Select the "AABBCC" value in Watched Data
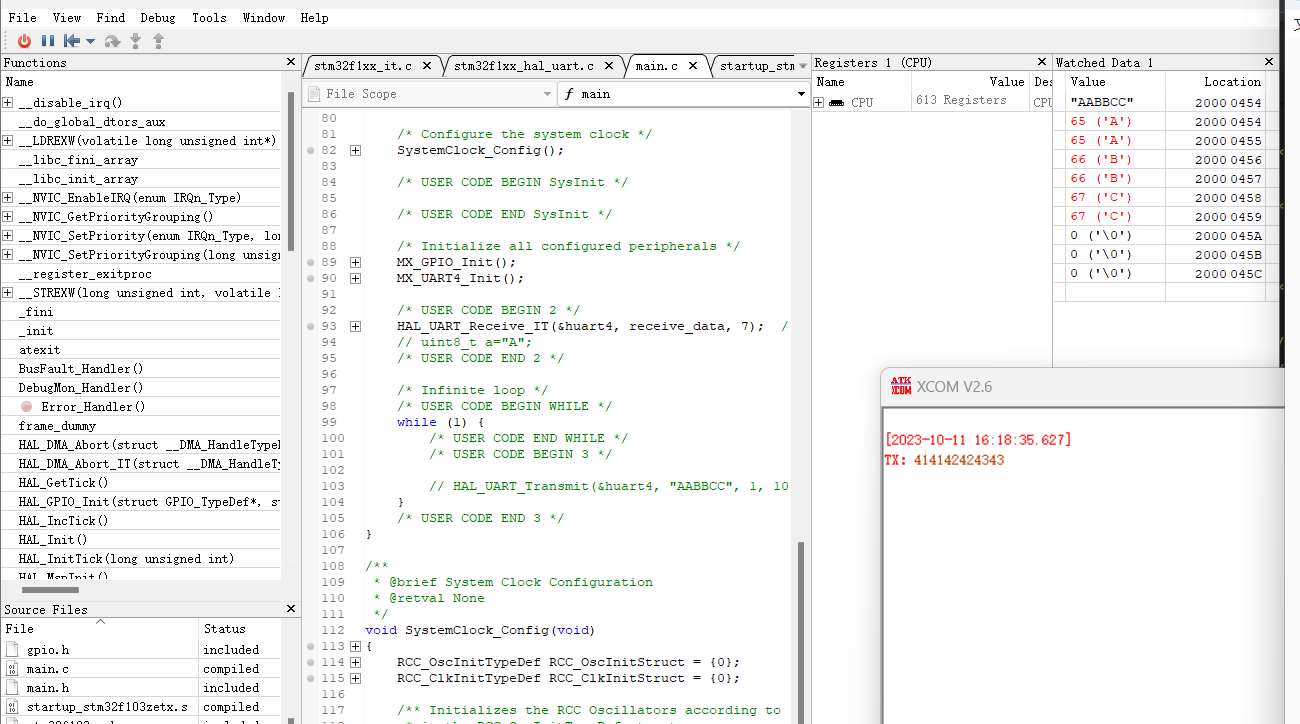The height and width of the screenshot is (724, 1300). tap(1102, 103)
